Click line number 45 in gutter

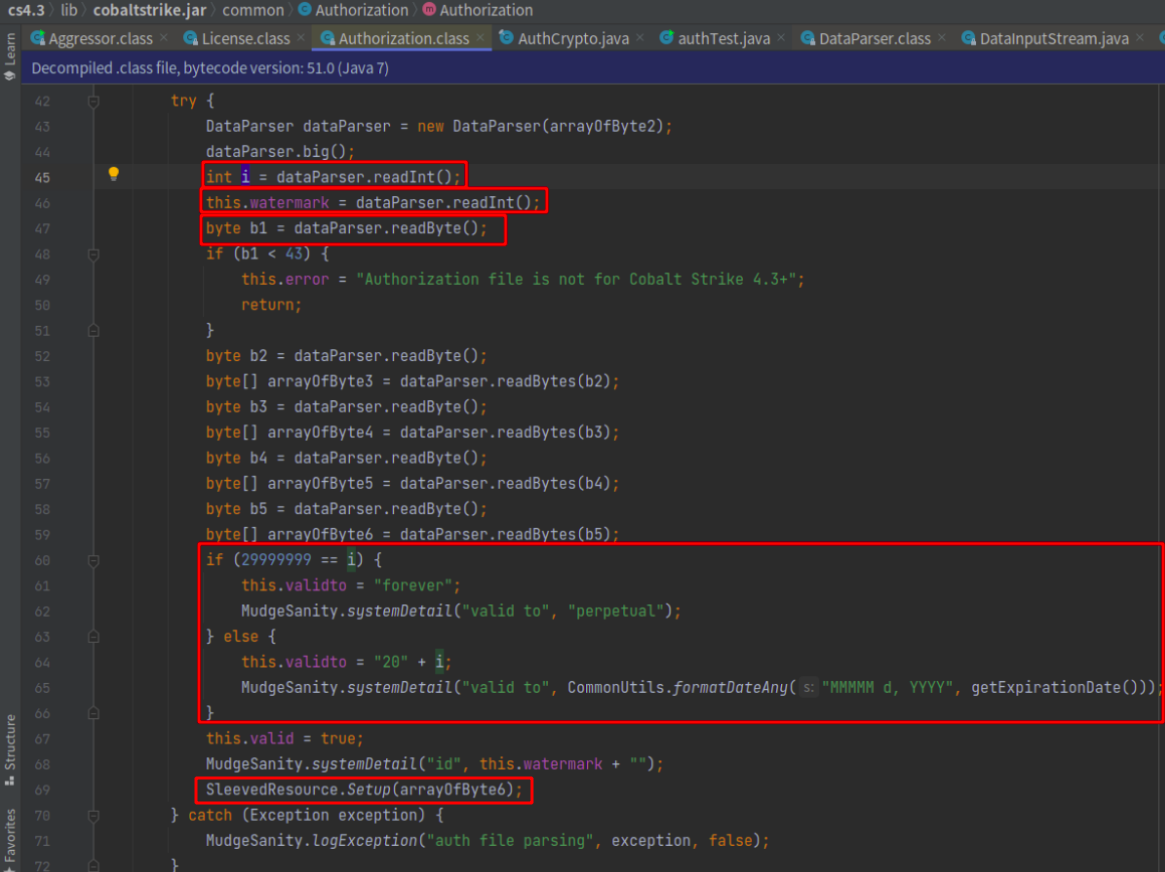(x=42, y=178)
